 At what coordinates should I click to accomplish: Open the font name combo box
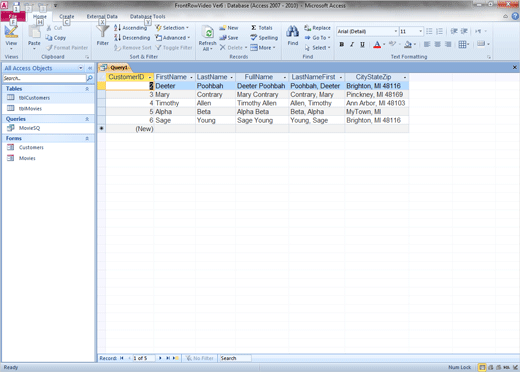point(367,31)
